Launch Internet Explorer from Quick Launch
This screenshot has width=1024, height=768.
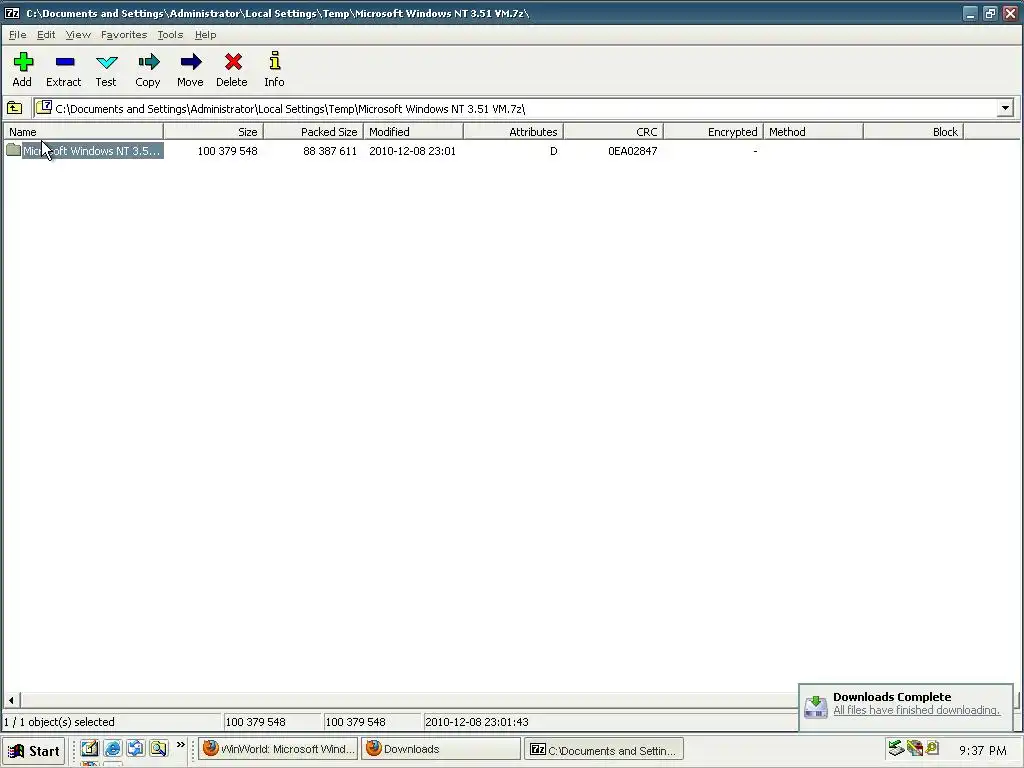point(112,748)
